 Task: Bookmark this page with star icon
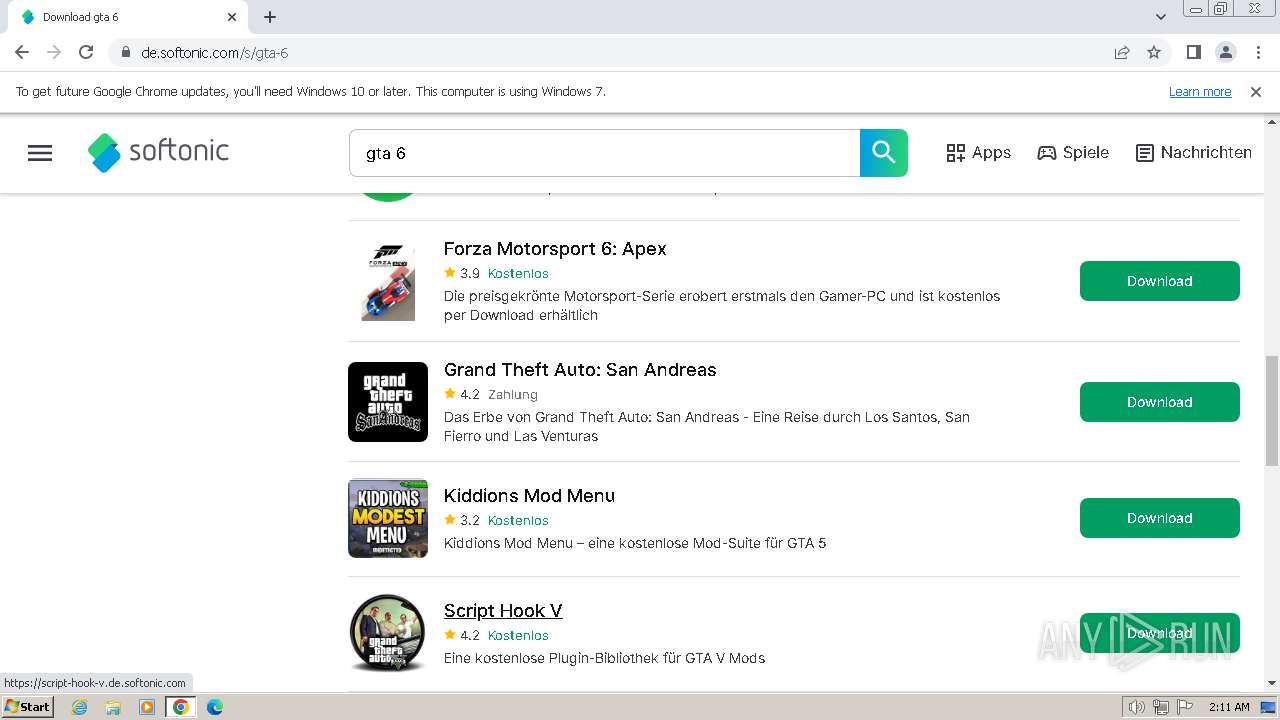coord(1154,52)
